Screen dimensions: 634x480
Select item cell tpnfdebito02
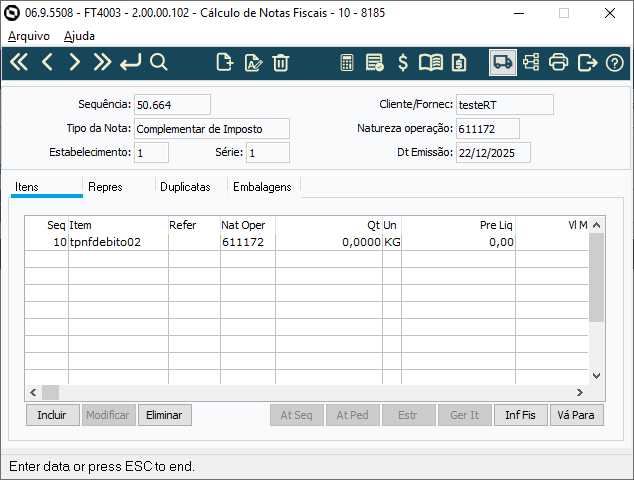(x=118, y=242)
